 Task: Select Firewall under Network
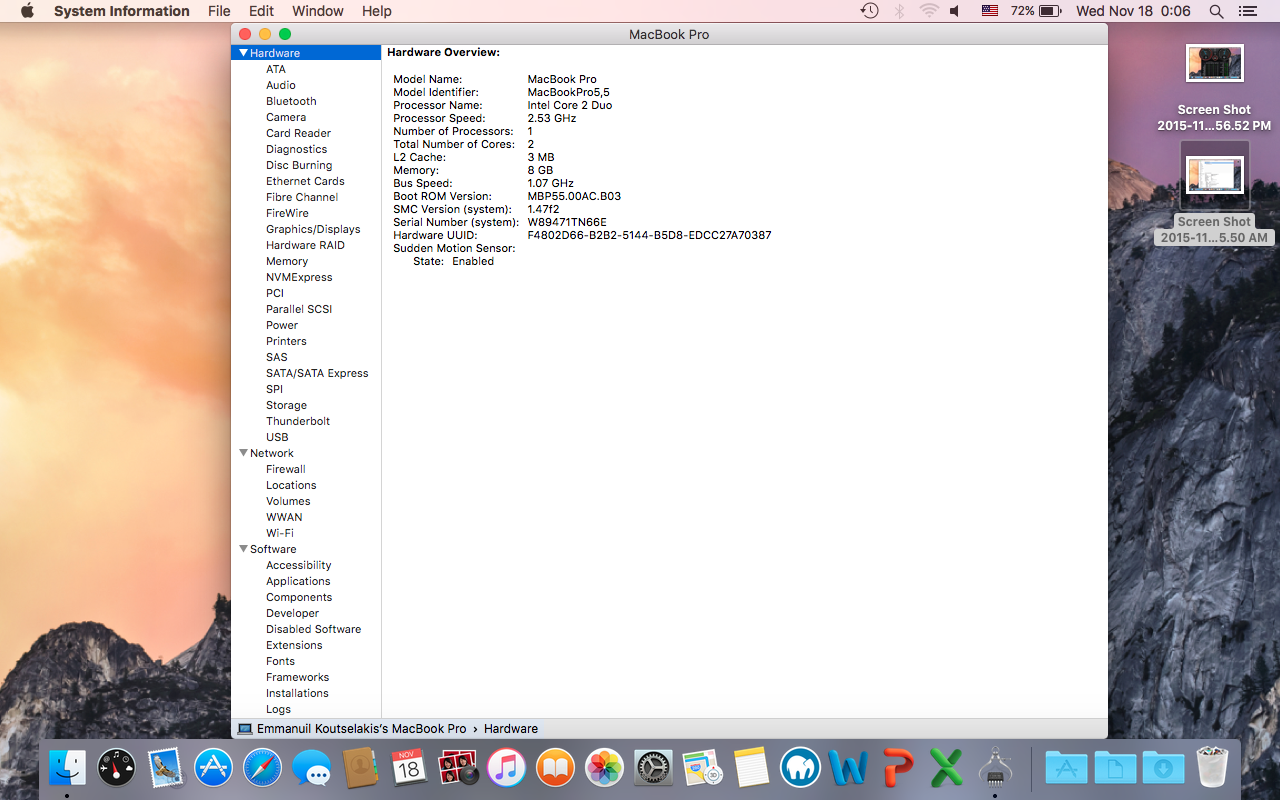click(x=286, y=469)
